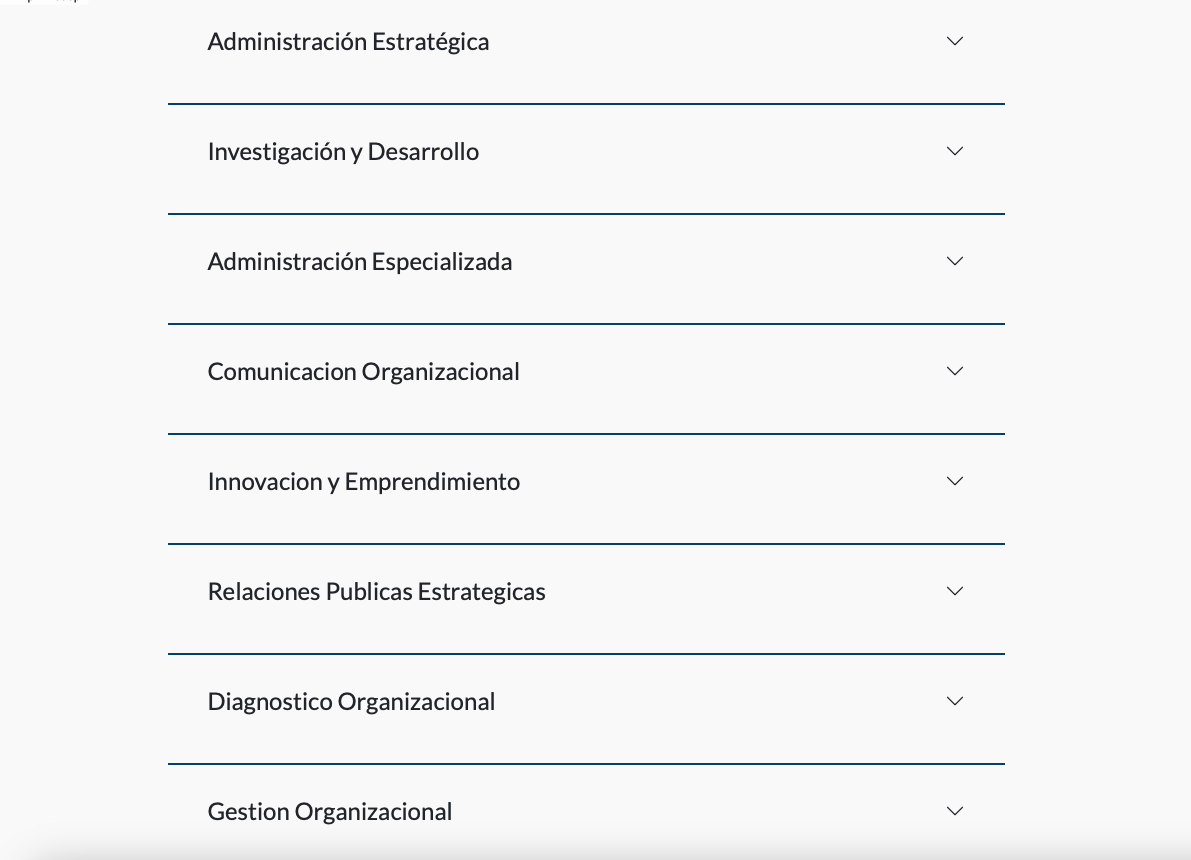Expand Gestion Organizacional with the chevron
1191x860 pixels.
tap(955, 811)
